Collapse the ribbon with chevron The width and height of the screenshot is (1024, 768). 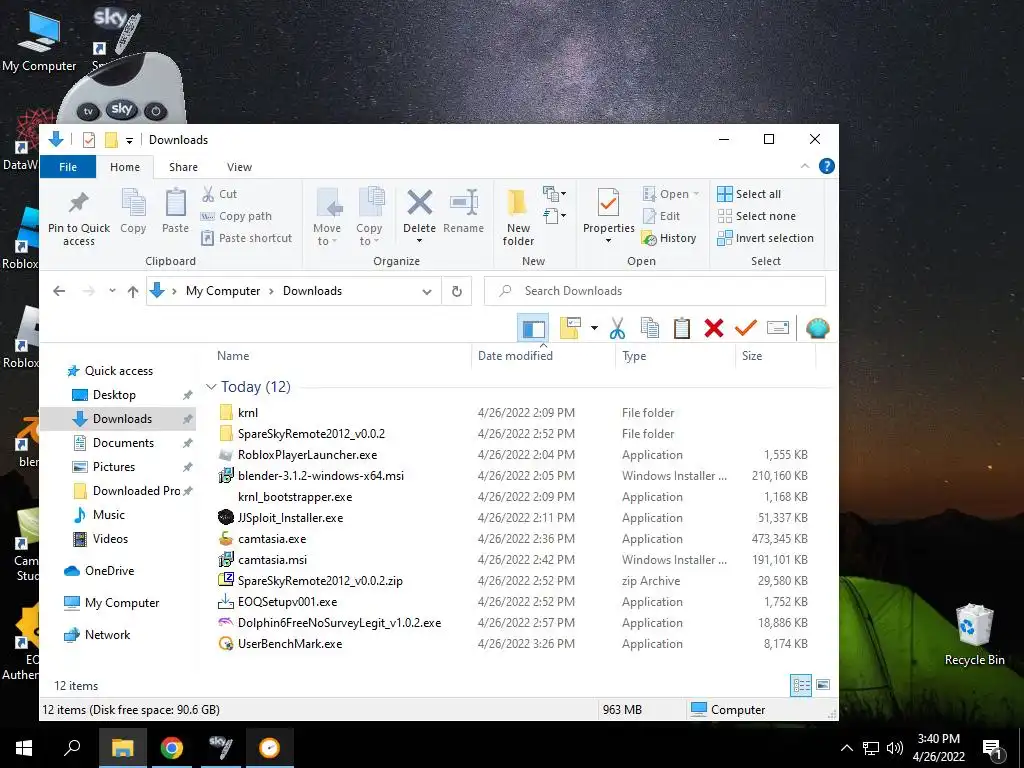[805, 167]
